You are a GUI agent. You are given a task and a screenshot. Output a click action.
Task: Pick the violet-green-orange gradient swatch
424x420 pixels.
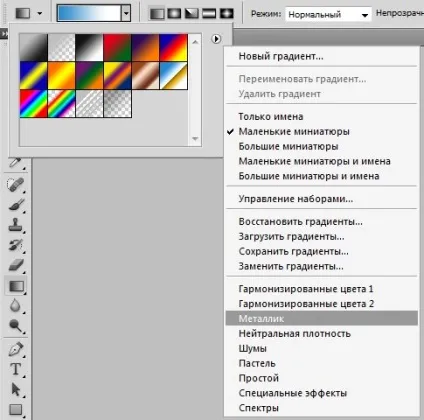pos(90,75)
